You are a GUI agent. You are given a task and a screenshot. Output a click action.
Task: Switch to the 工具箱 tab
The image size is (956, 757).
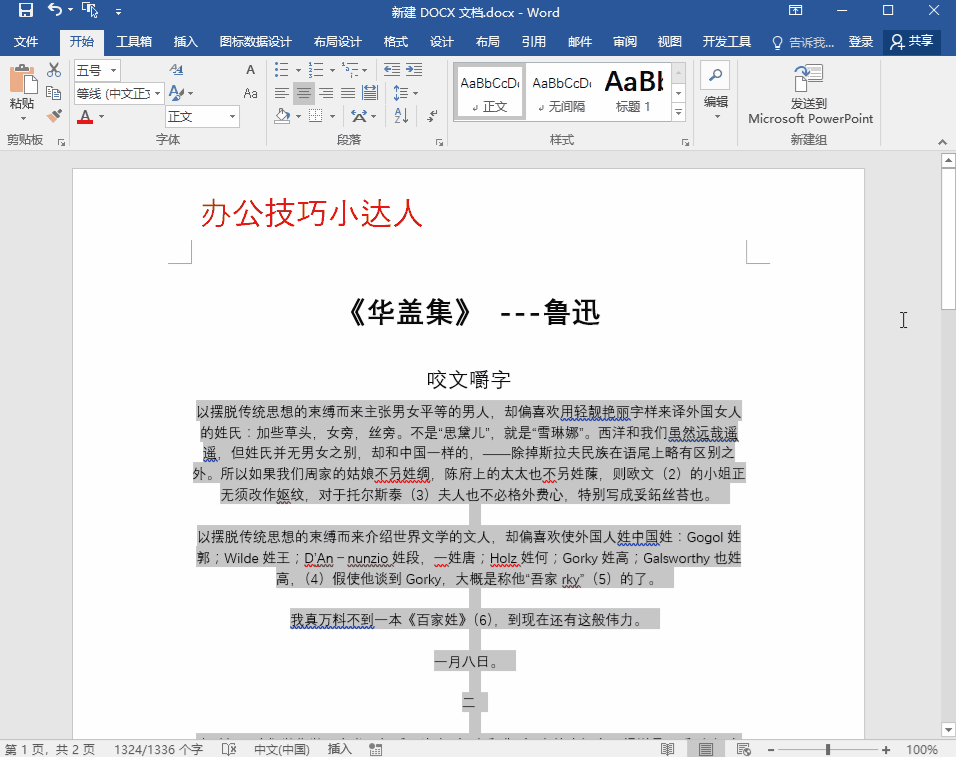click(134, 41)
